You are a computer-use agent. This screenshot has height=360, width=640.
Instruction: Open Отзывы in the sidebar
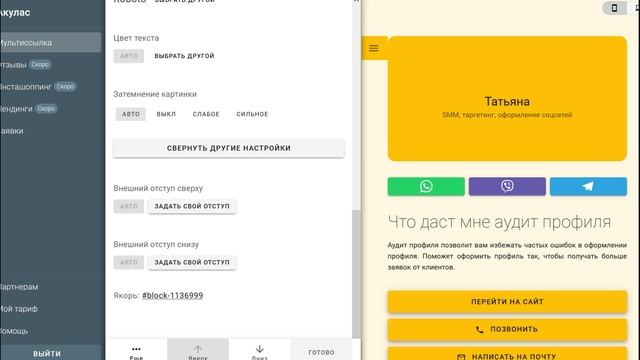[13, 65]
